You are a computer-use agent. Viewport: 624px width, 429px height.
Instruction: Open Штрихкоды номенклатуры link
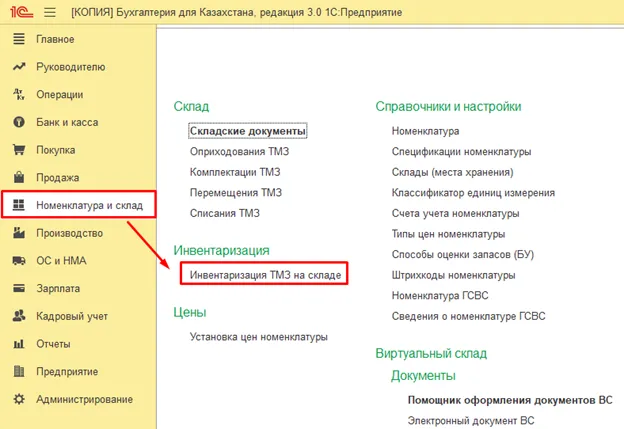click(x=454, y=275)
